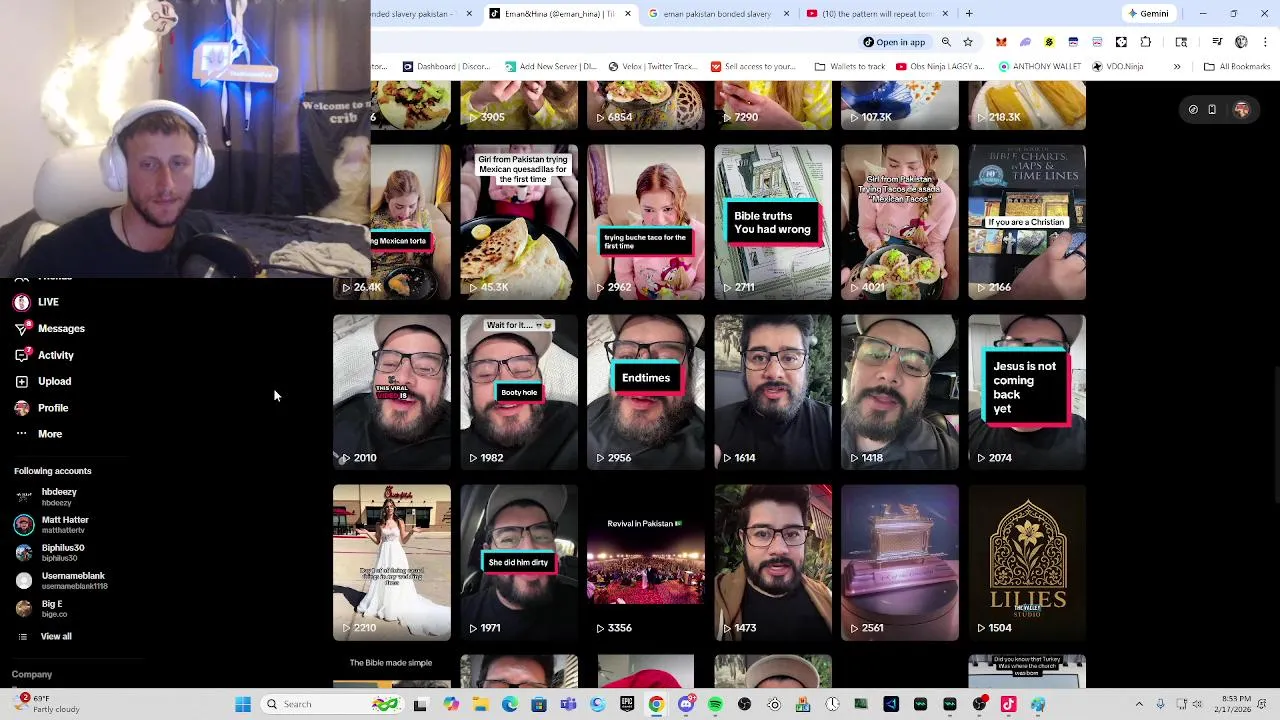
Task: Click the Company footer link
Action: 32,674
